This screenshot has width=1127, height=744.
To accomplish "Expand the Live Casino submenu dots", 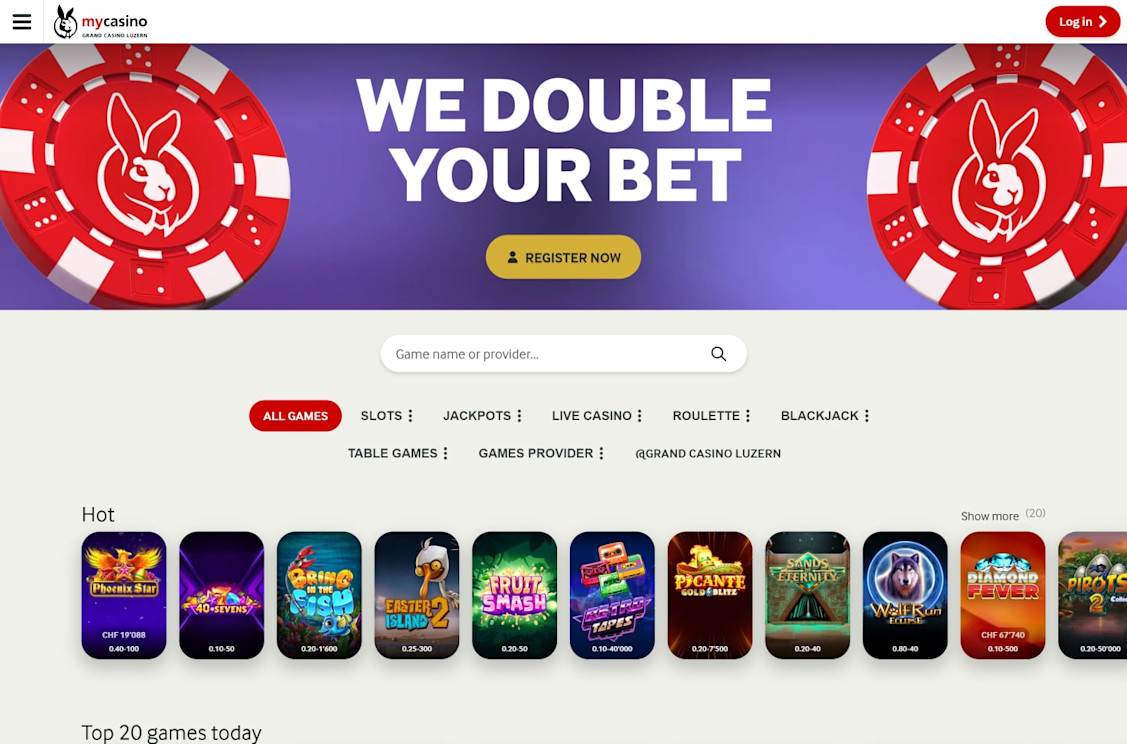I will (x=639, y=415).
